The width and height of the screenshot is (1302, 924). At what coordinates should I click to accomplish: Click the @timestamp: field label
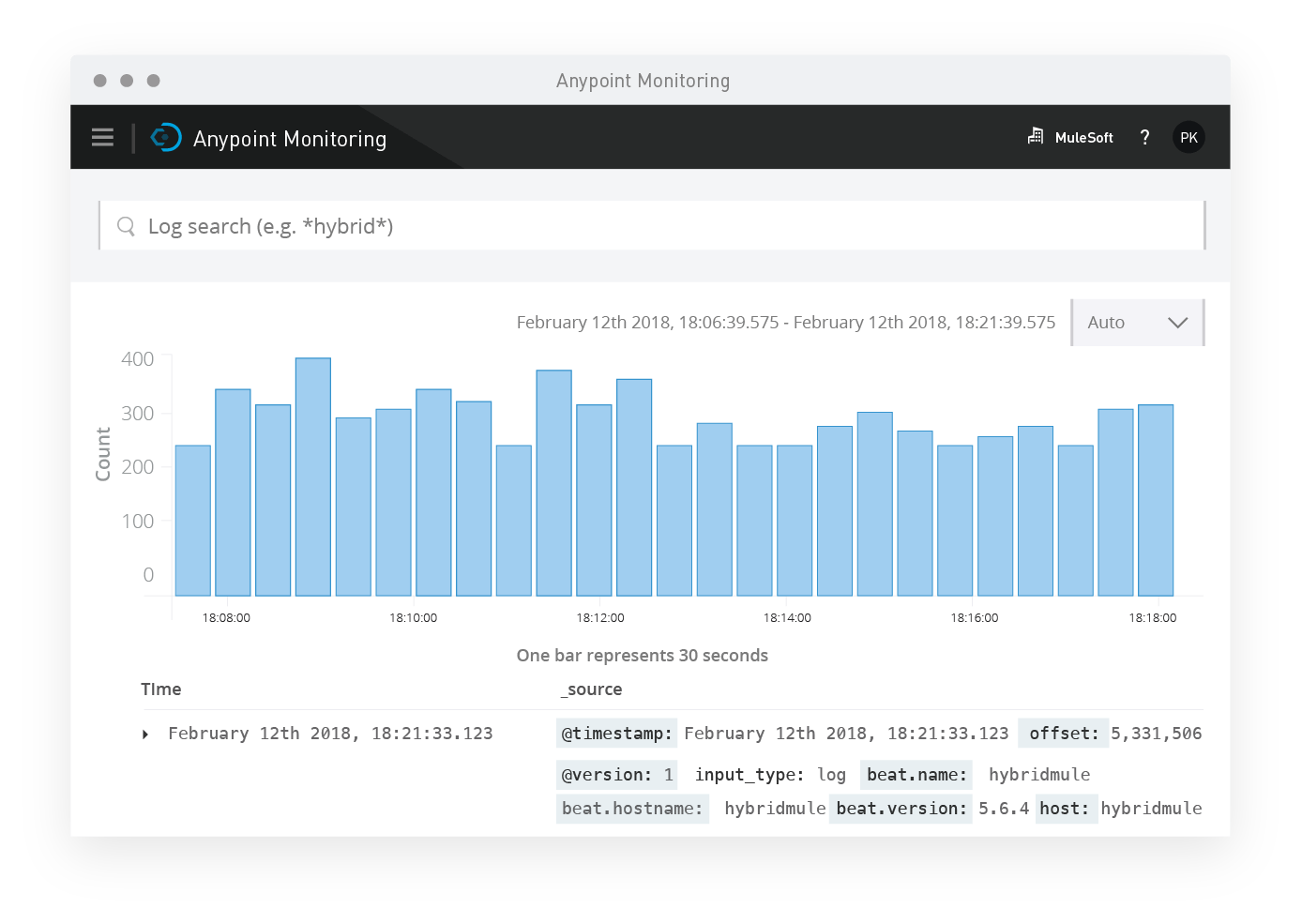(616, 734)
